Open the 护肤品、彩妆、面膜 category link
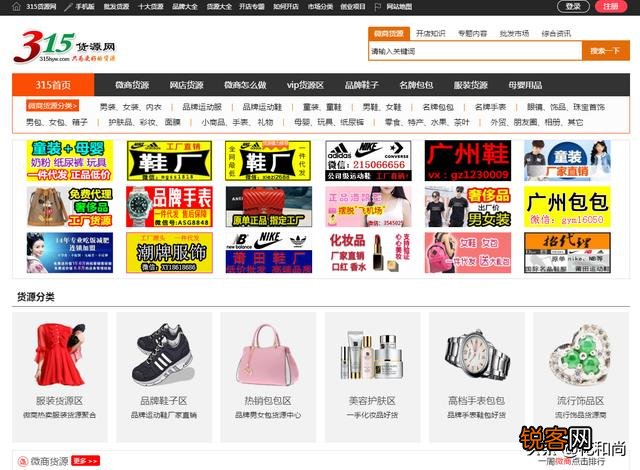The image size is (640, 470). pyautogui.click(x=144, y=122)
